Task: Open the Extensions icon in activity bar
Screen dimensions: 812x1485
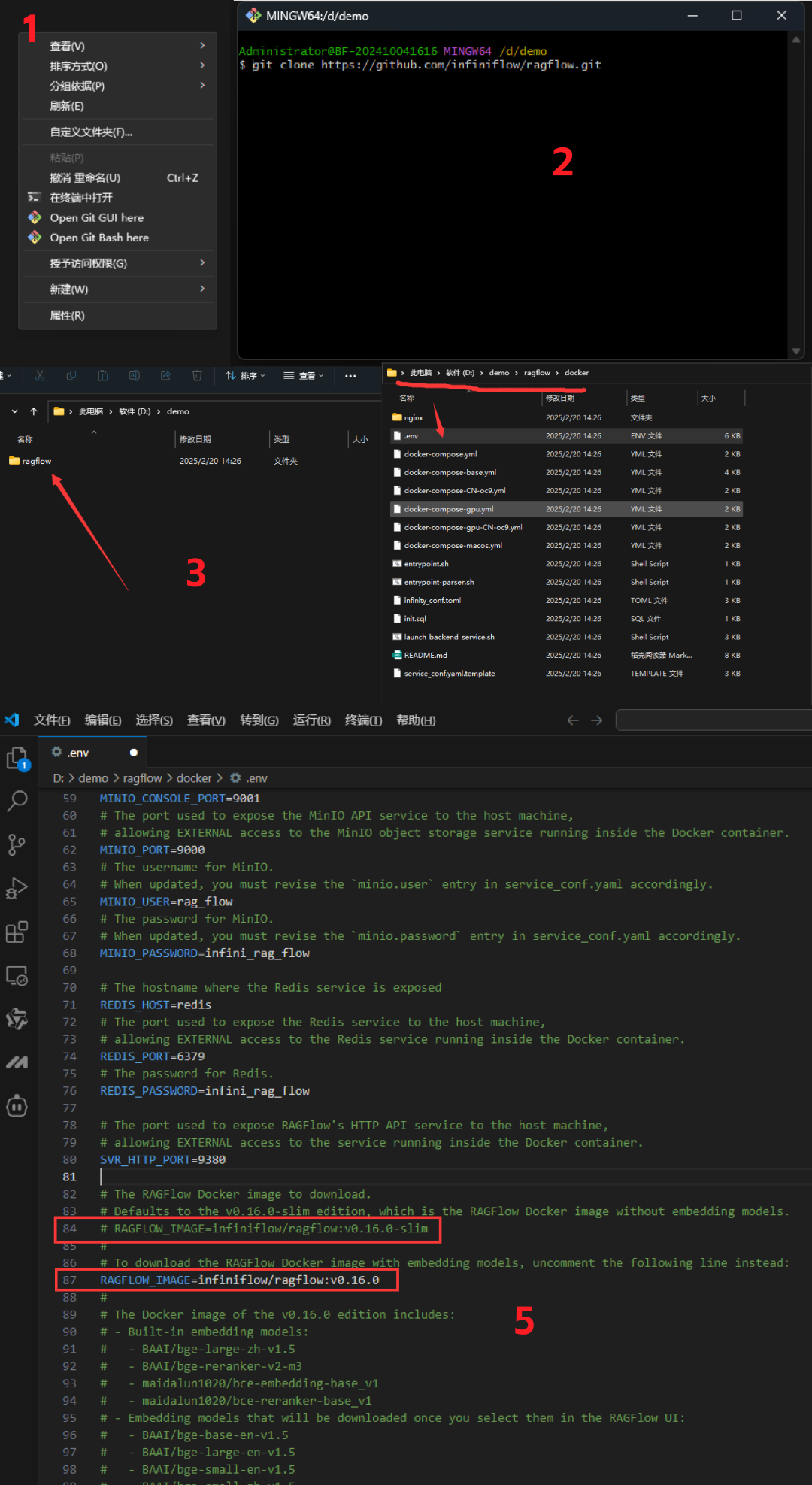Action: pyautogui.click(x=17, y=932)
